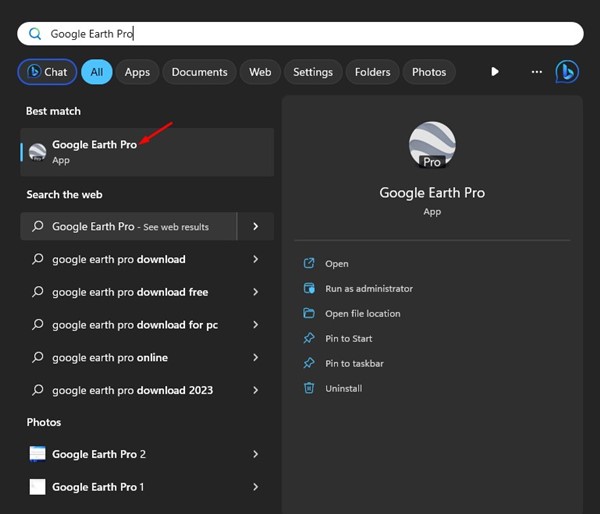Expand the 'google earth pro online' suggestion chevron

256,357
